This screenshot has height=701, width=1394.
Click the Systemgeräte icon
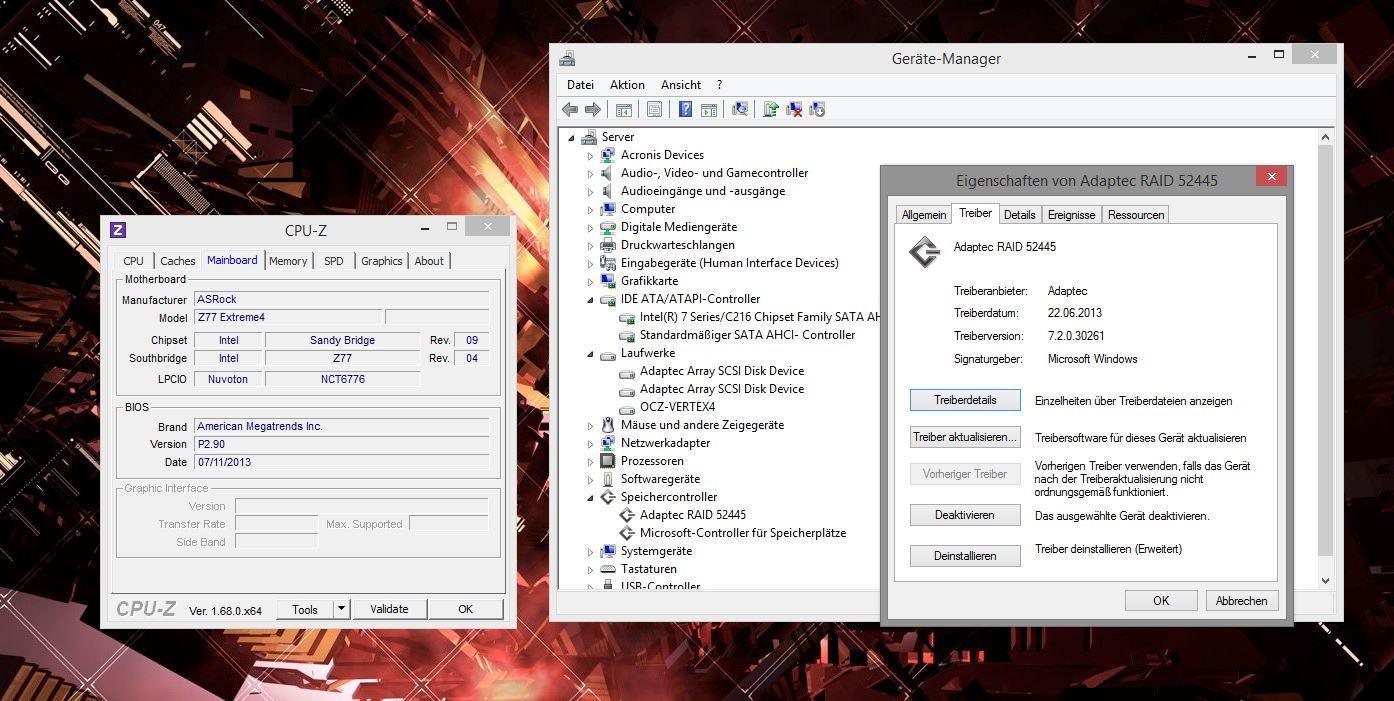coord(607,551)
